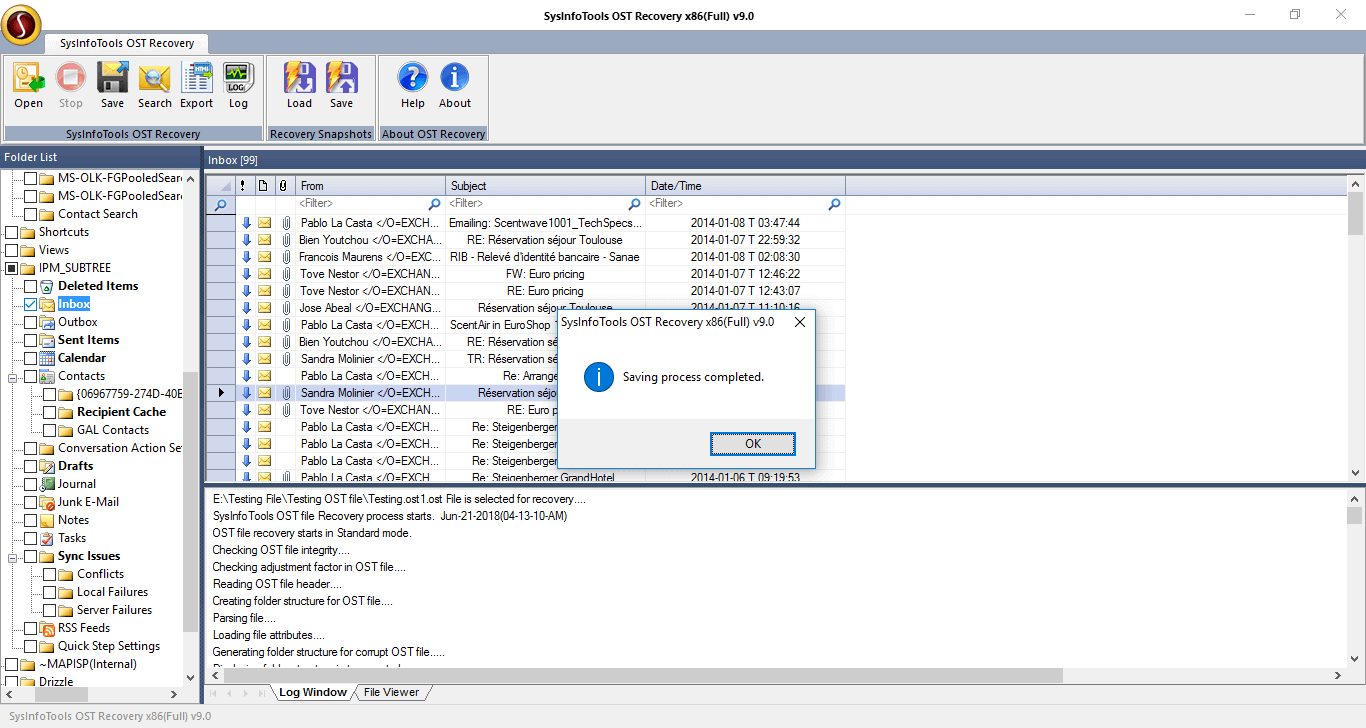Check the Outbox folder checkbox
Viewport: 1366px width, 728px height.
[30, 322]
